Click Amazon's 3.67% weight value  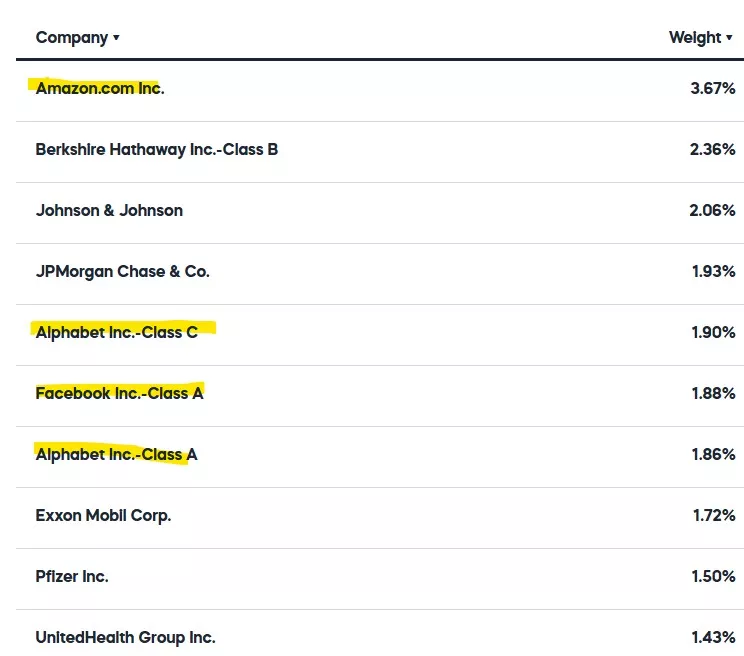pyautogui.click(x=712, y=88)
